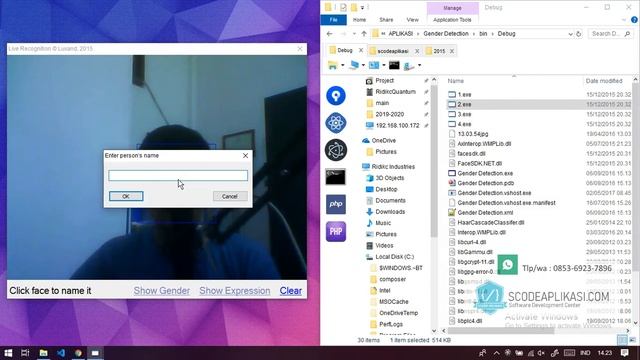Expand the first folder toolbar icon dropdown
The width and height of the screenshot is (640, 360).
click(342, 65)
